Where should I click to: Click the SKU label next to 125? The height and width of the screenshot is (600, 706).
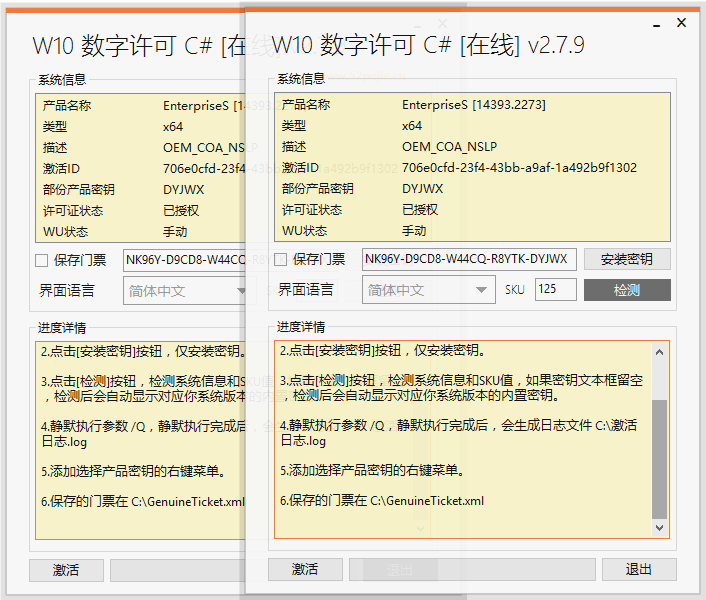515,290
